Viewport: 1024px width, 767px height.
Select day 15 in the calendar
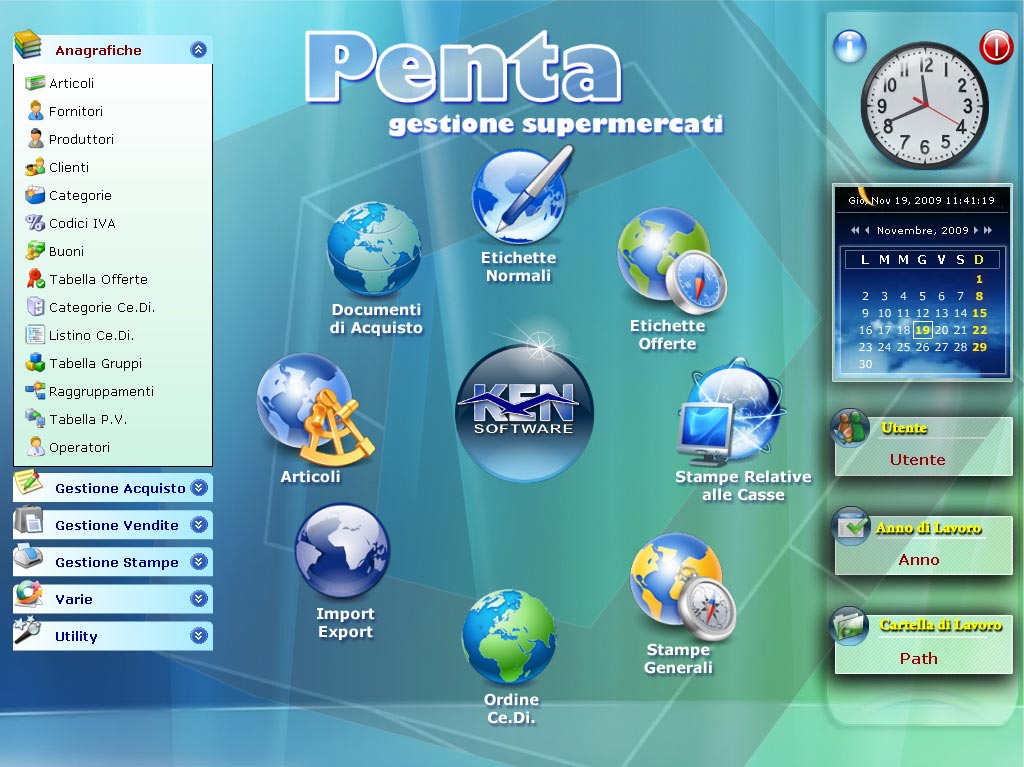click(x=979, y=313)
